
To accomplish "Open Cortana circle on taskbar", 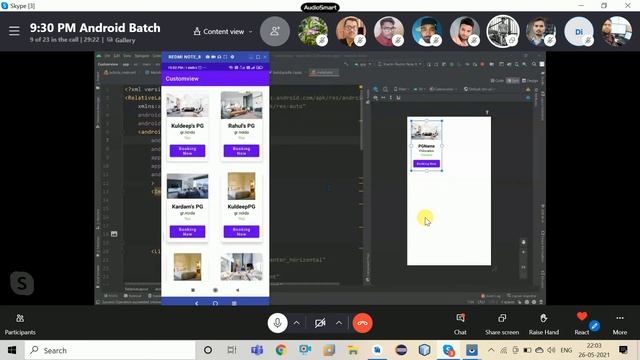I will coord(208,350).
